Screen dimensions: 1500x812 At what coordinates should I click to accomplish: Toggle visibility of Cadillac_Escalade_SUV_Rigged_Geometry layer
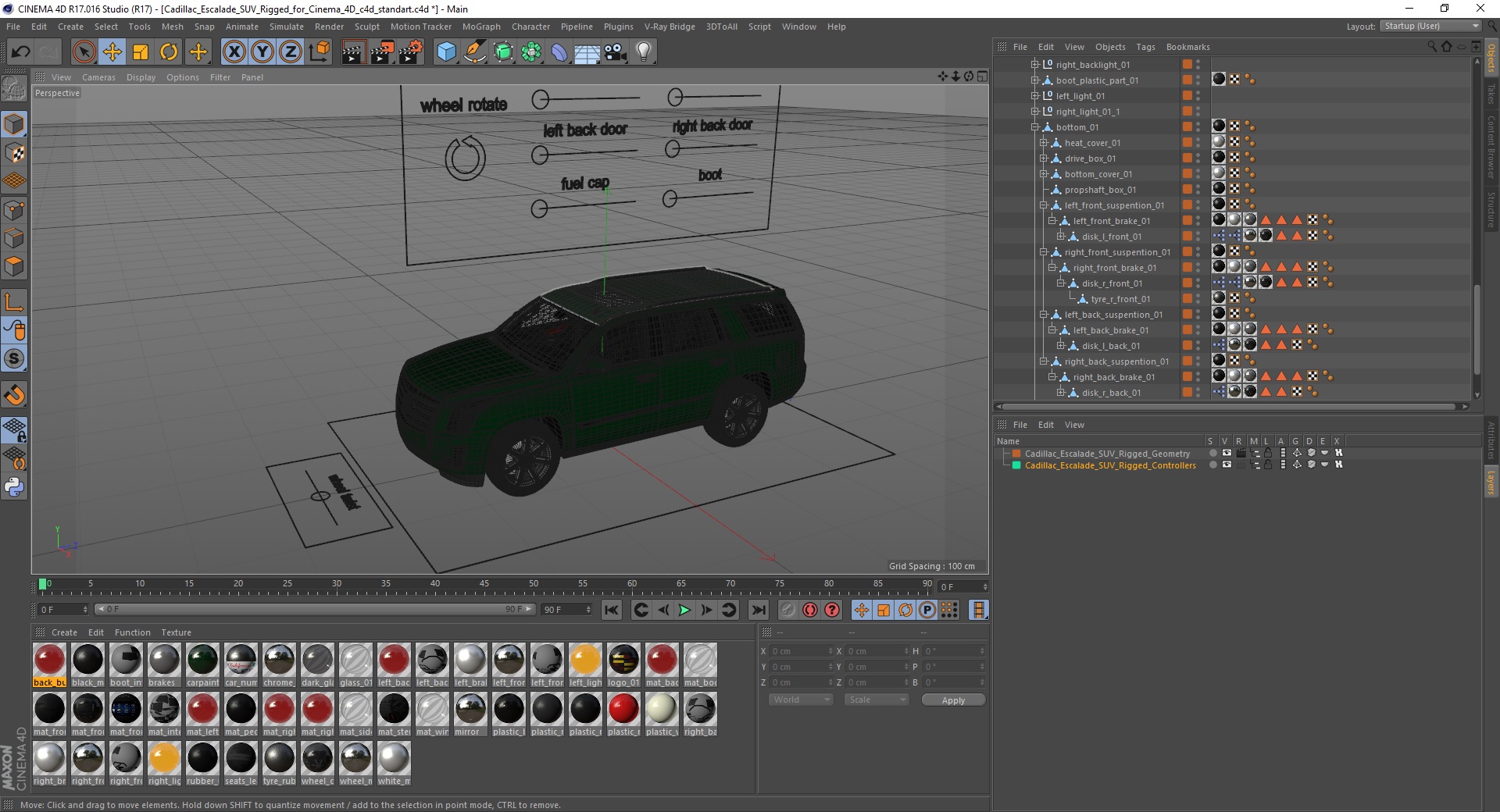1227,453
